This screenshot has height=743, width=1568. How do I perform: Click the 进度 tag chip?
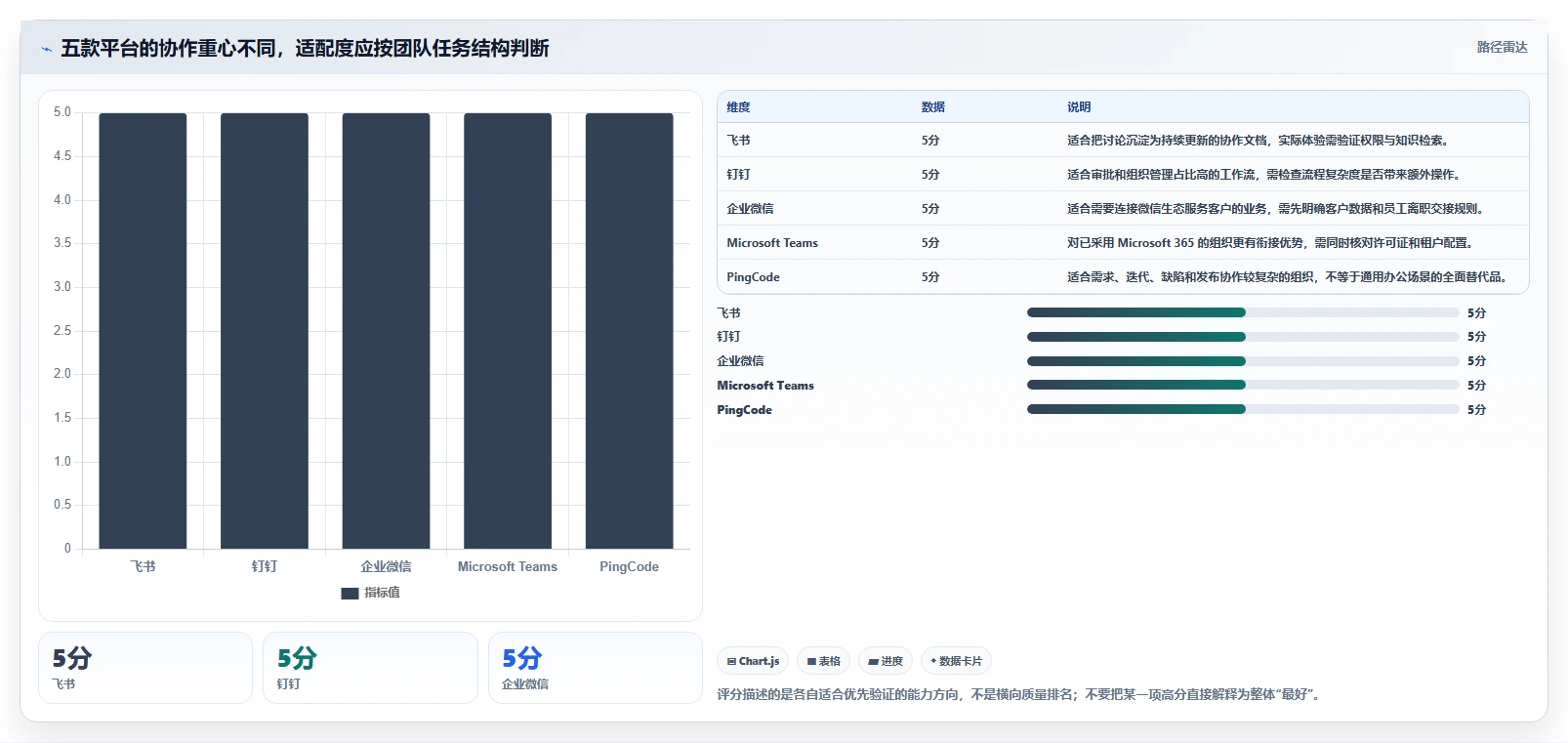pyautogui.click(x=886, y=661)
